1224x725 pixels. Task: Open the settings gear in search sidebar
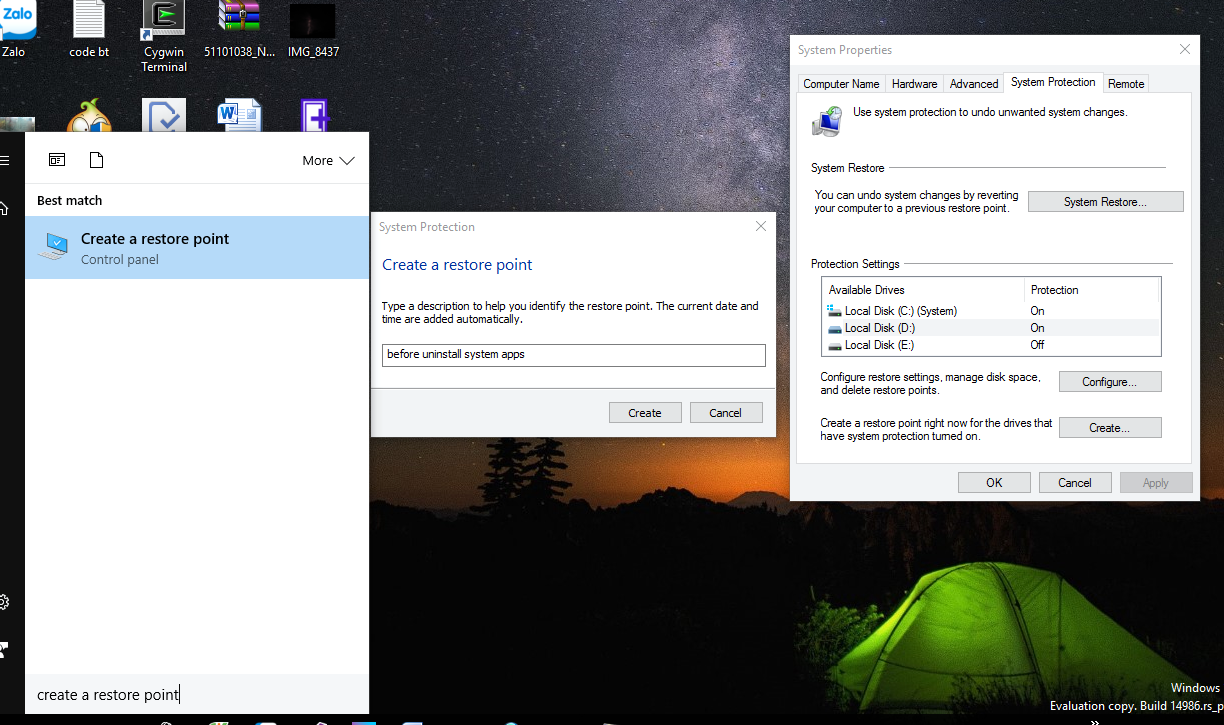tap(4, 602)
